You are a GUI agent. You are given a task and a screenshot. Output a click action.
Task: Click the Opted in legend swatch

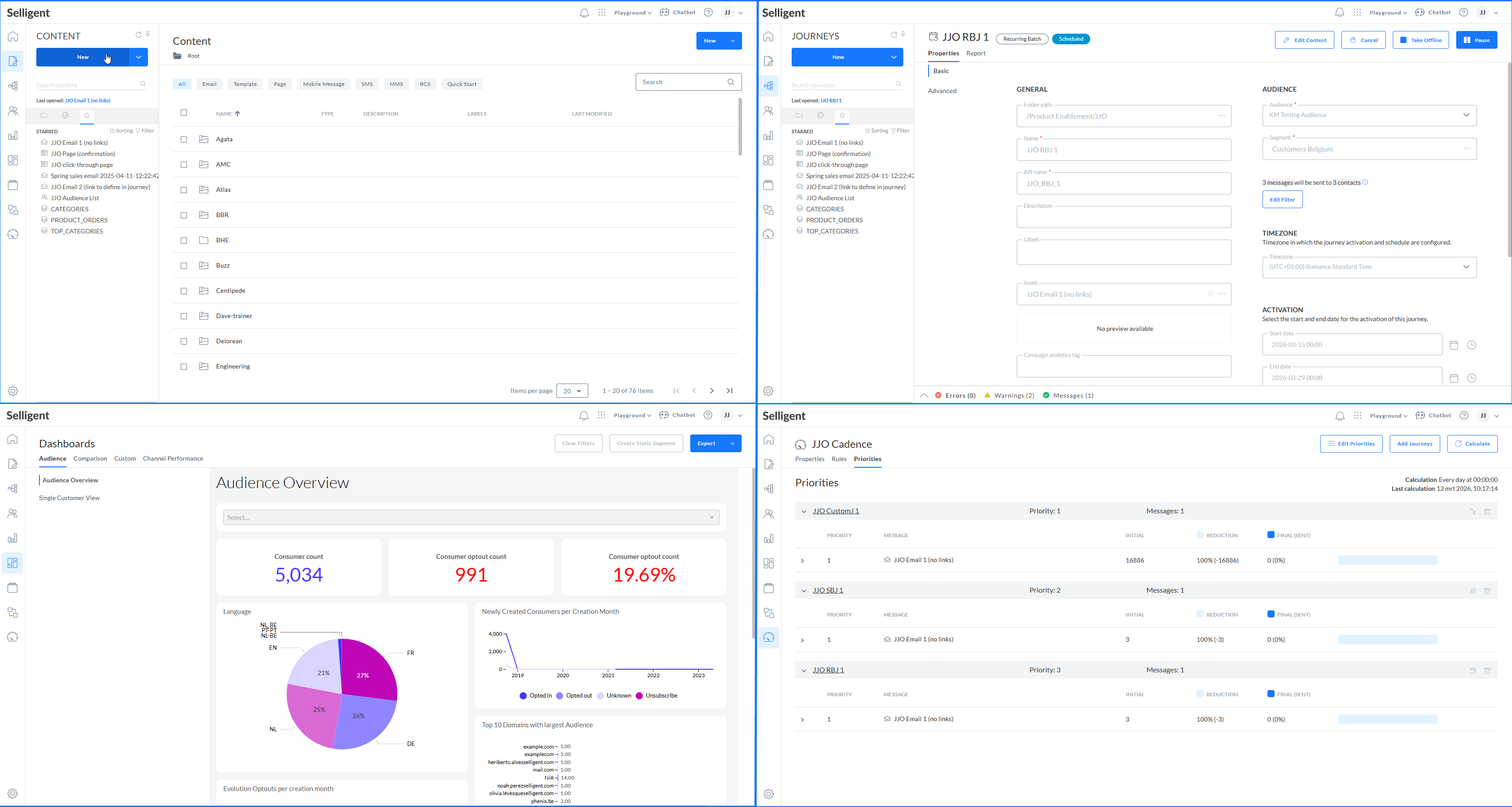click(x=523, y=696)
